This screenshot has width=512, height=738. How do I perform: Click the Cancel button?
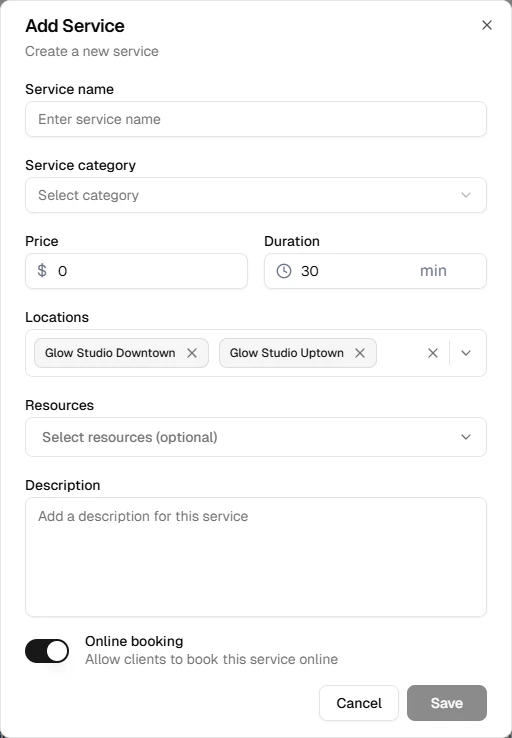pyautogui.click(x=359, y=703)
